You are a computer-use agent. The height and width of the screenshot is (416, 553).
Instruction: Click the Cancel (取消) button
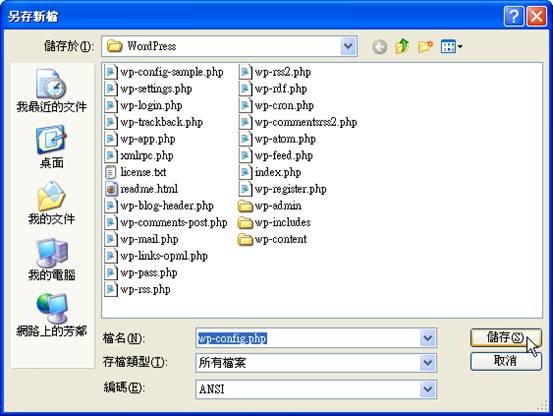coord(506,361)
